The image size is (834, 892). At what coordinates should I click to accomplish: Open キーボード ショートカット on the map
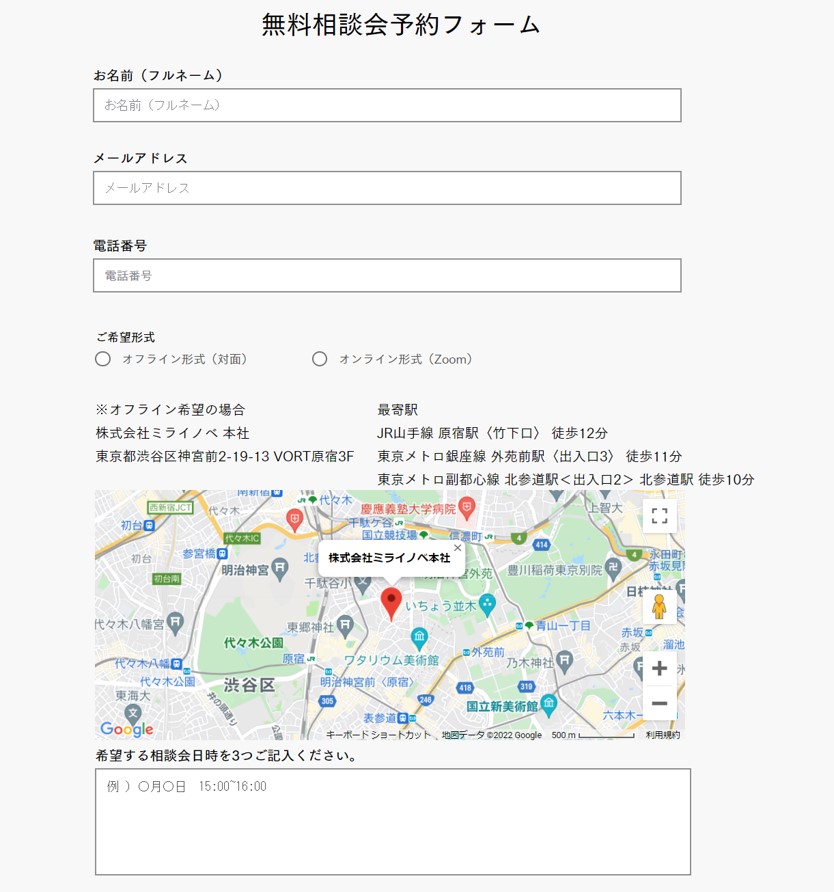coord(378,735)
